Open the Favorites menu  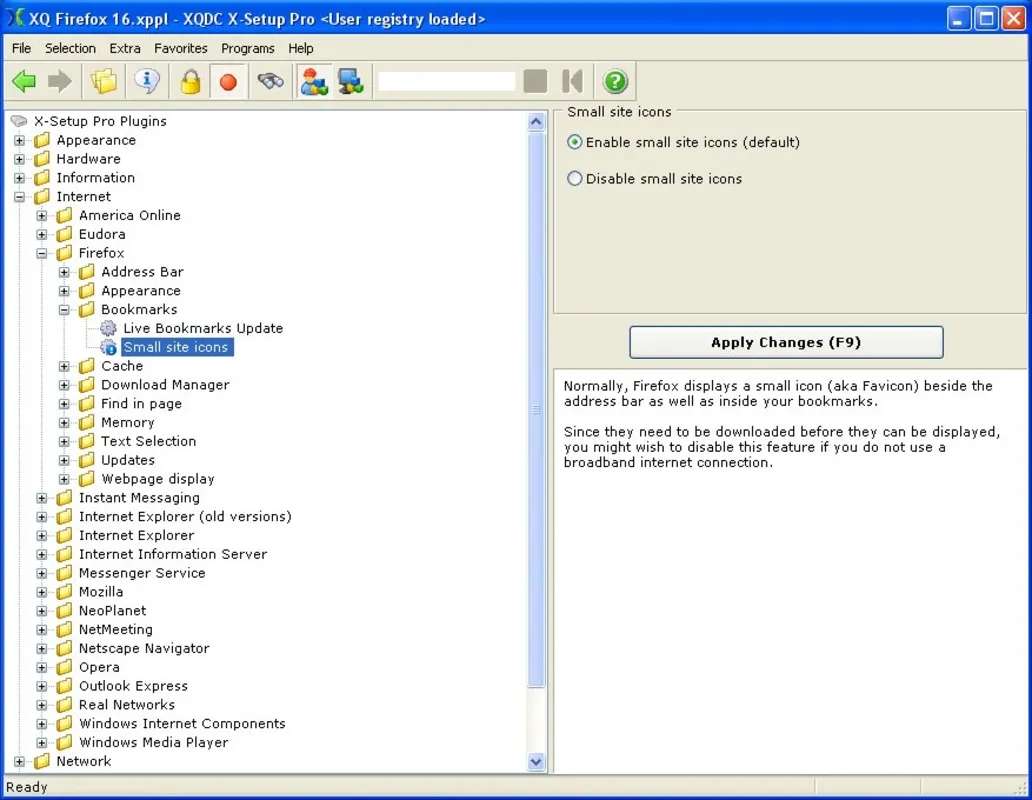point(180,48)
